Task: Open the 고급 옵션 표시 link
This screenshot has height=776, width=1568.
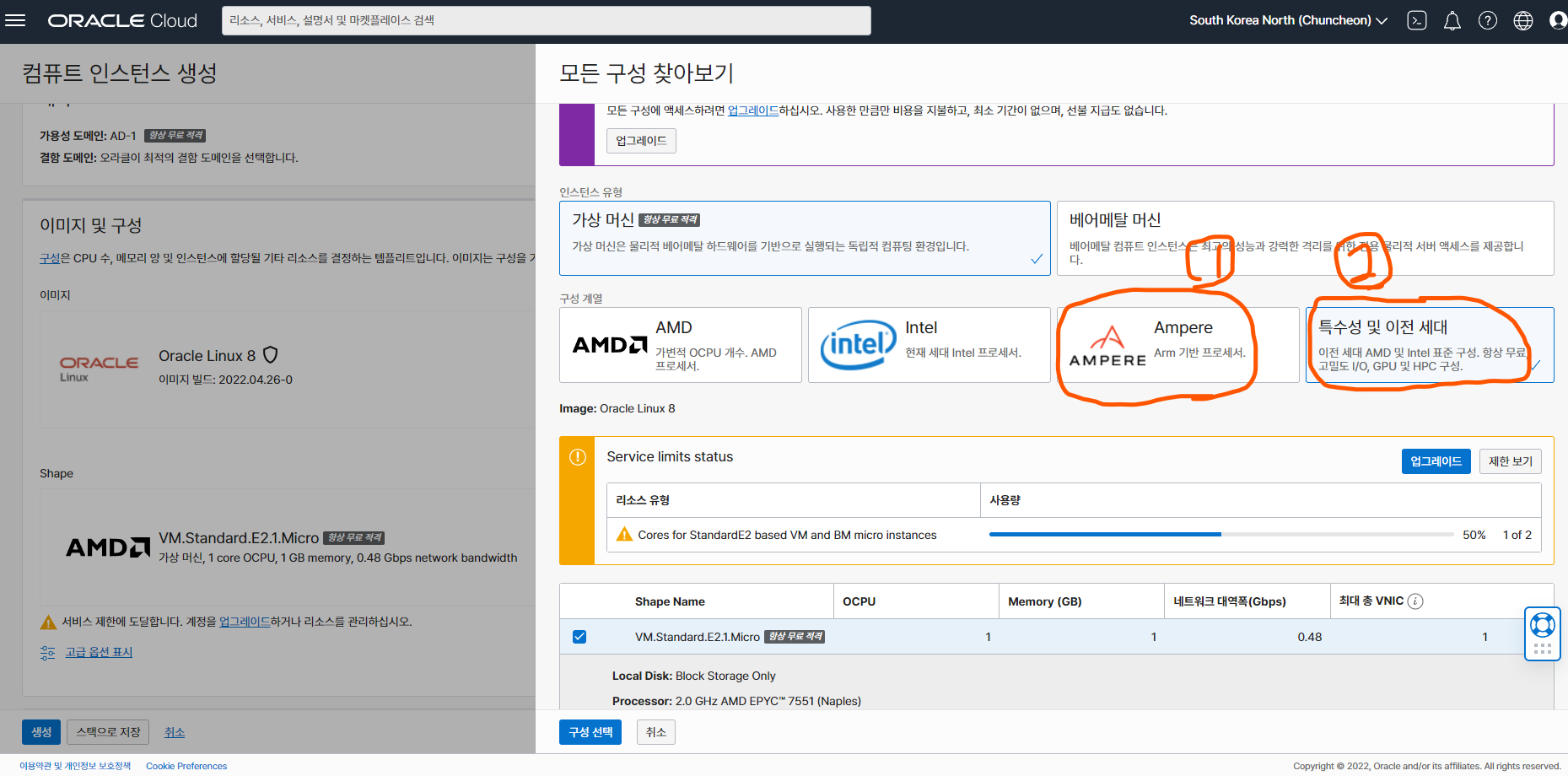Action: coord(99,652)
